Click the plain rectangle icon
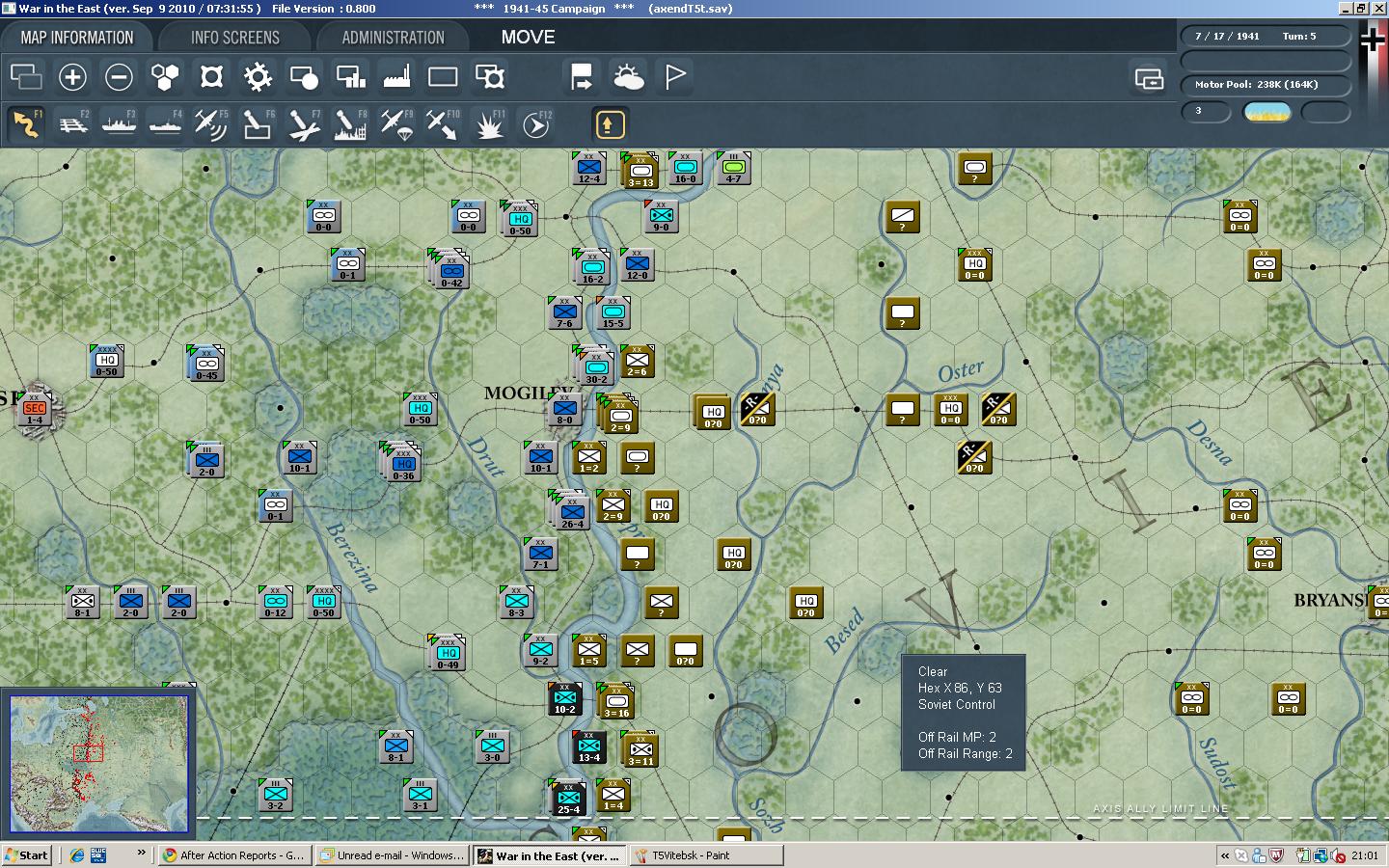Viewport: 1389px width, 868px height. coord(443,76)
